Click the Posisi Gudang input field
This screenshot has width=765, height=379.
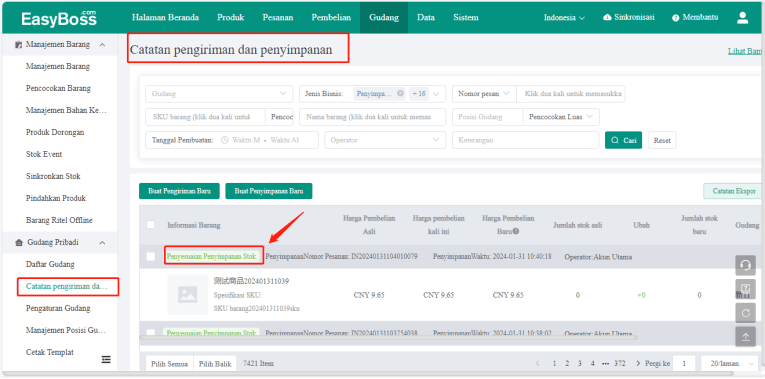click(487, 117)
